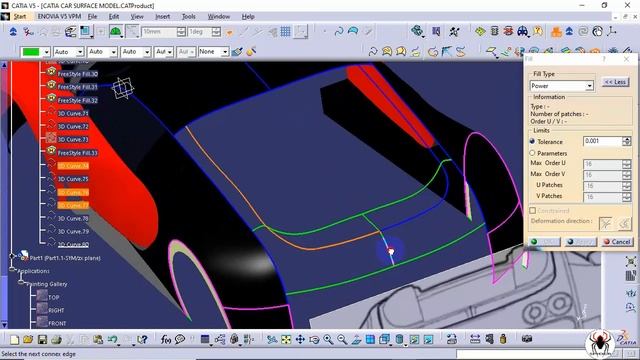Click the grid display icon in top toolbar
The image size is (640, 360).
(285, 31)
